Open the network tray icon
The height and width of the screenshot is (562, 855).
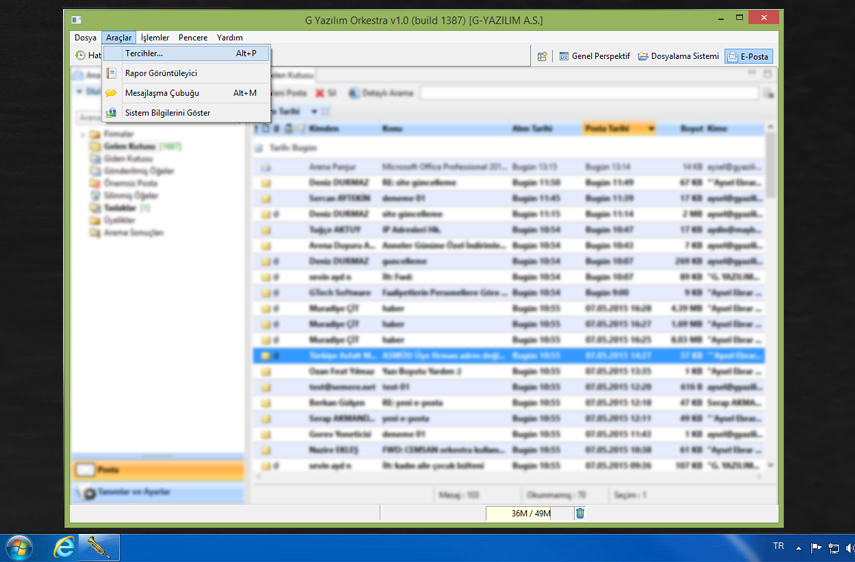click(834, 548)
